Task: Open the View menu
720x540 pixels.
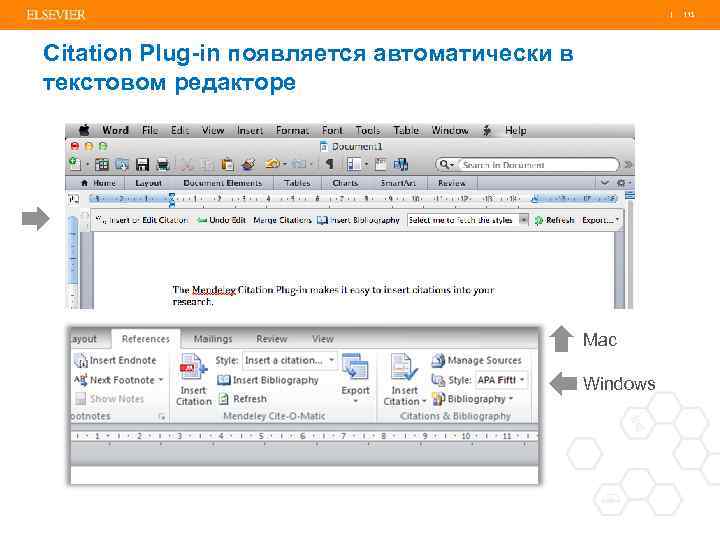Action: point(213,130)
